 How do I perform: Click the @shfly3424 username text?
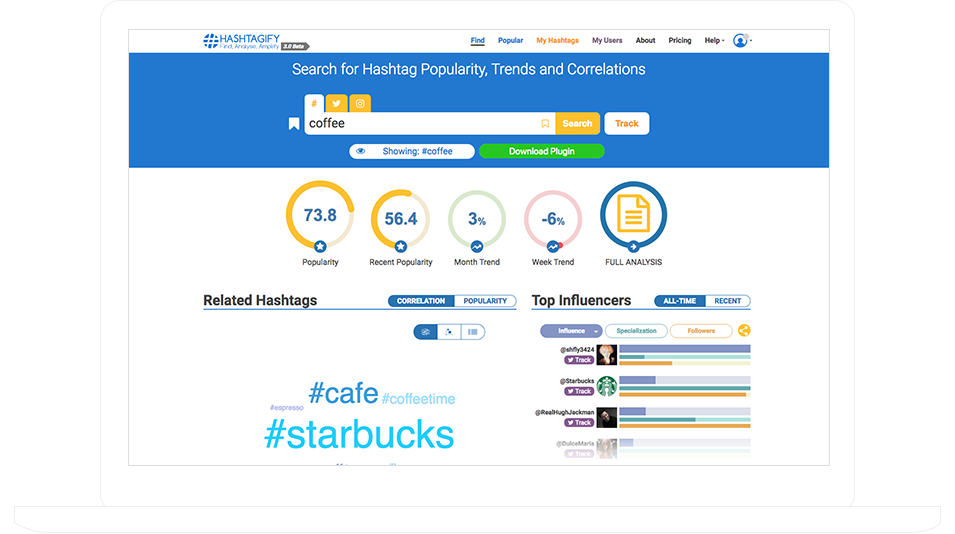[x=576, y=350]
